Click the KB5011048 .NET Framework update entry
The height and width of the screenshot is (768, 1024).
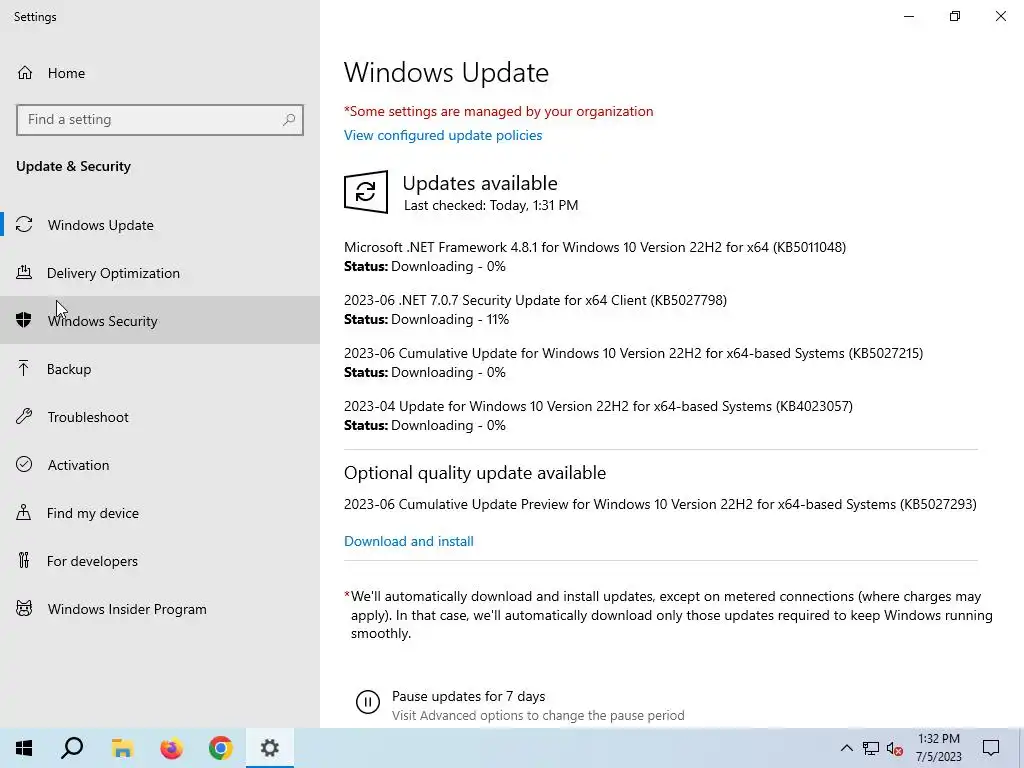pos(595,248)
